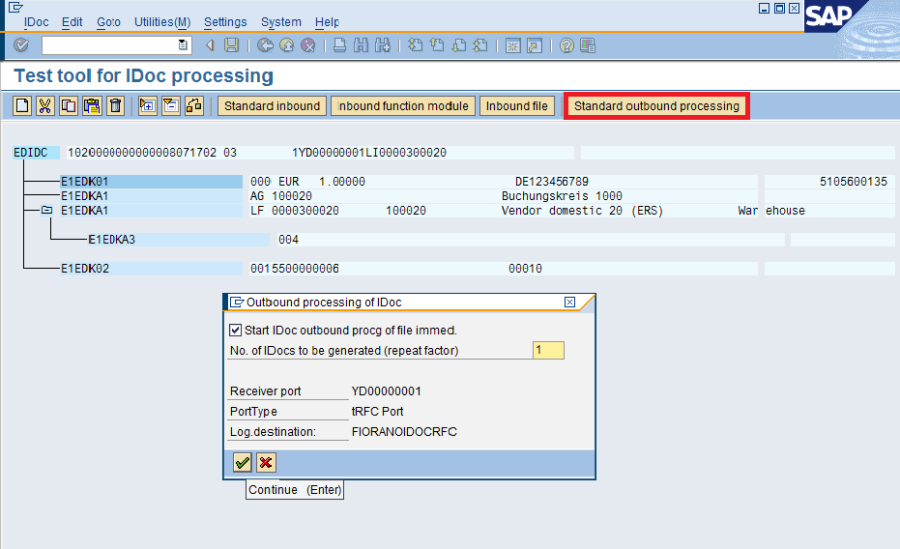Viewport: 900px width, 549px height.
Task: Click the red Cancel X in dialog
Action: [x=265, y=462]
